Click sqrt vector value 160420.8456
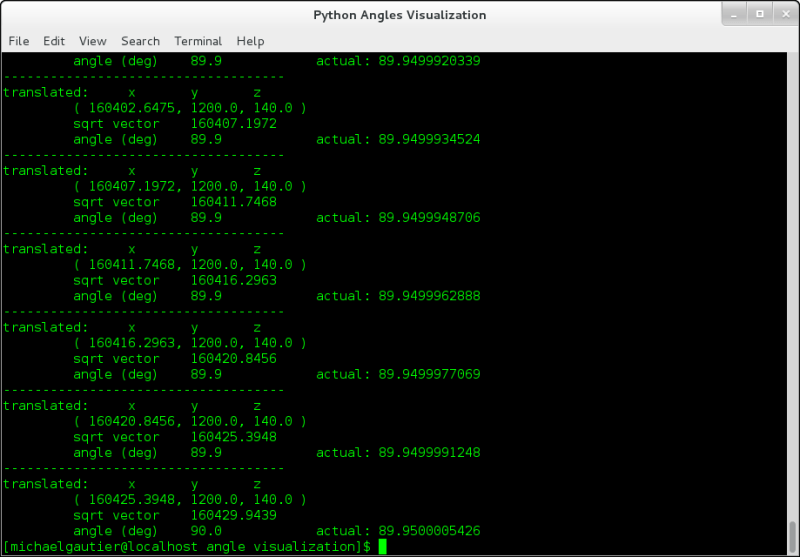Image resolution: width=800 pixels, height=557 pixels. 234,359
